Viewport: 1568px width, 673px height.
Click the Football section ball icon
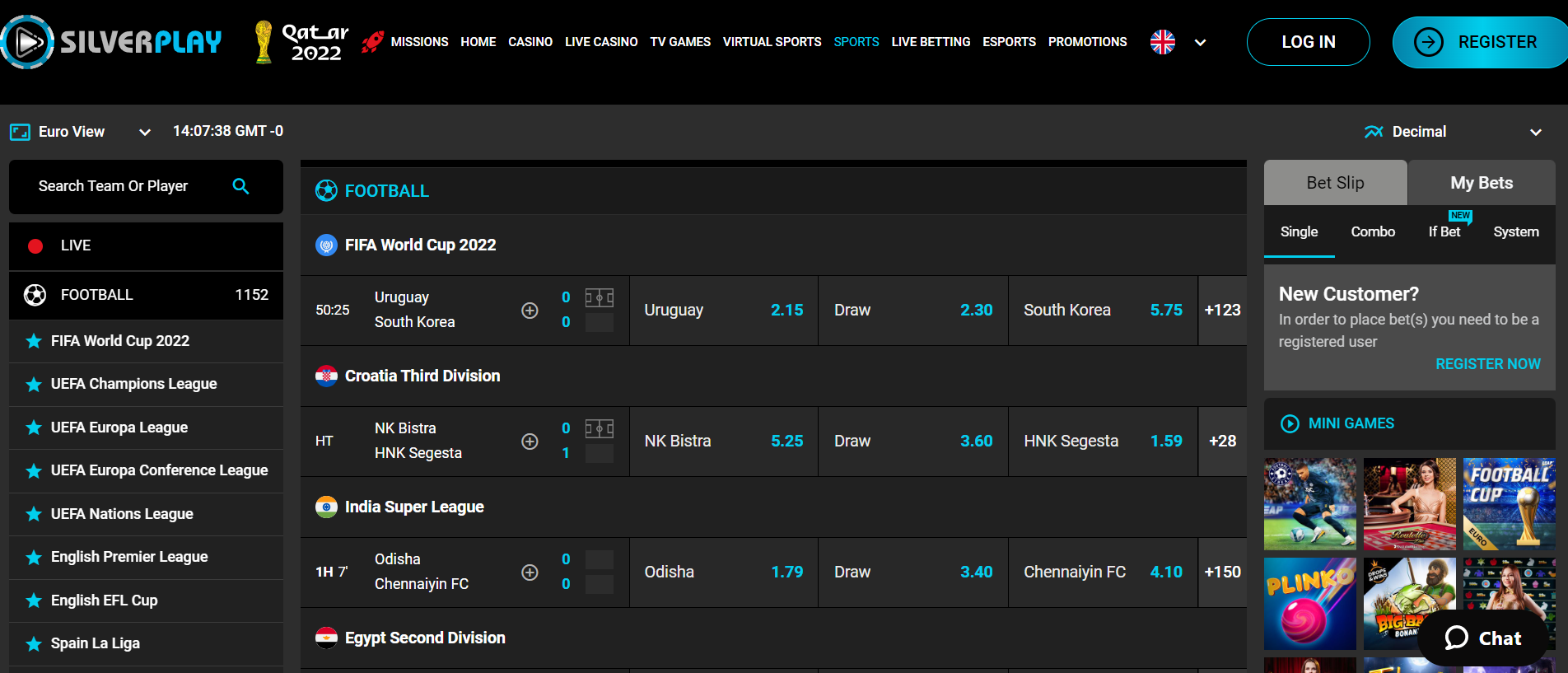[x=327, y=191]
